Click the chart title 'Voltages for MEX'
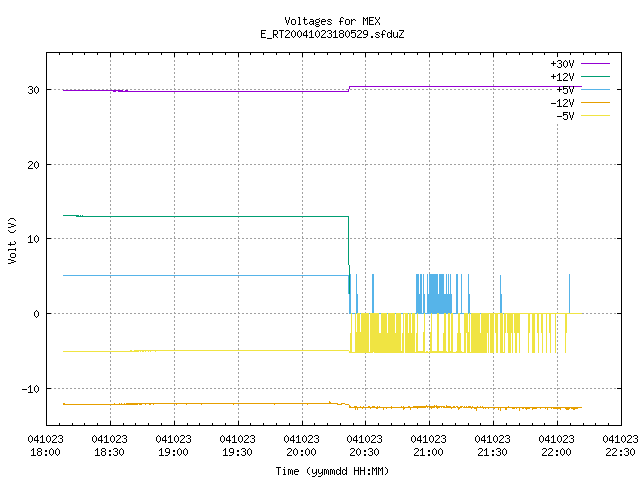 point(332,21)
